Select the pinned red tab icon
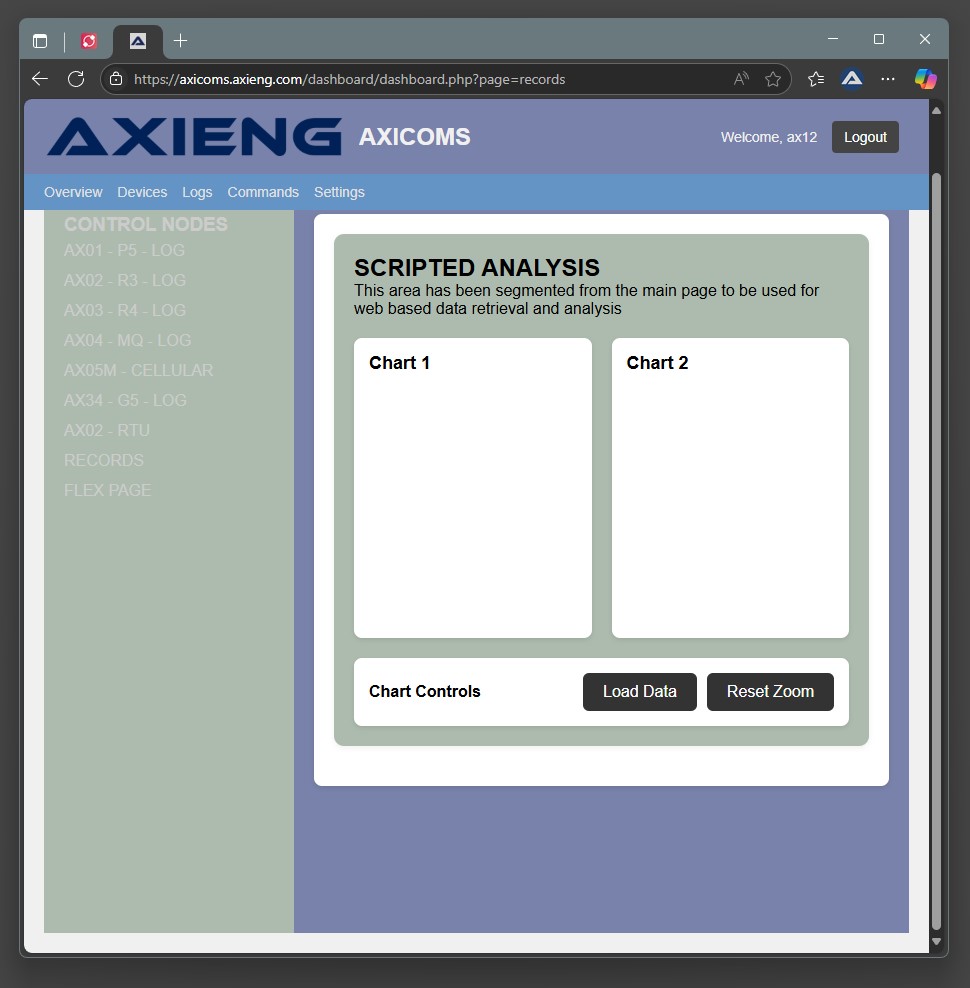 [x=89, y=40]
